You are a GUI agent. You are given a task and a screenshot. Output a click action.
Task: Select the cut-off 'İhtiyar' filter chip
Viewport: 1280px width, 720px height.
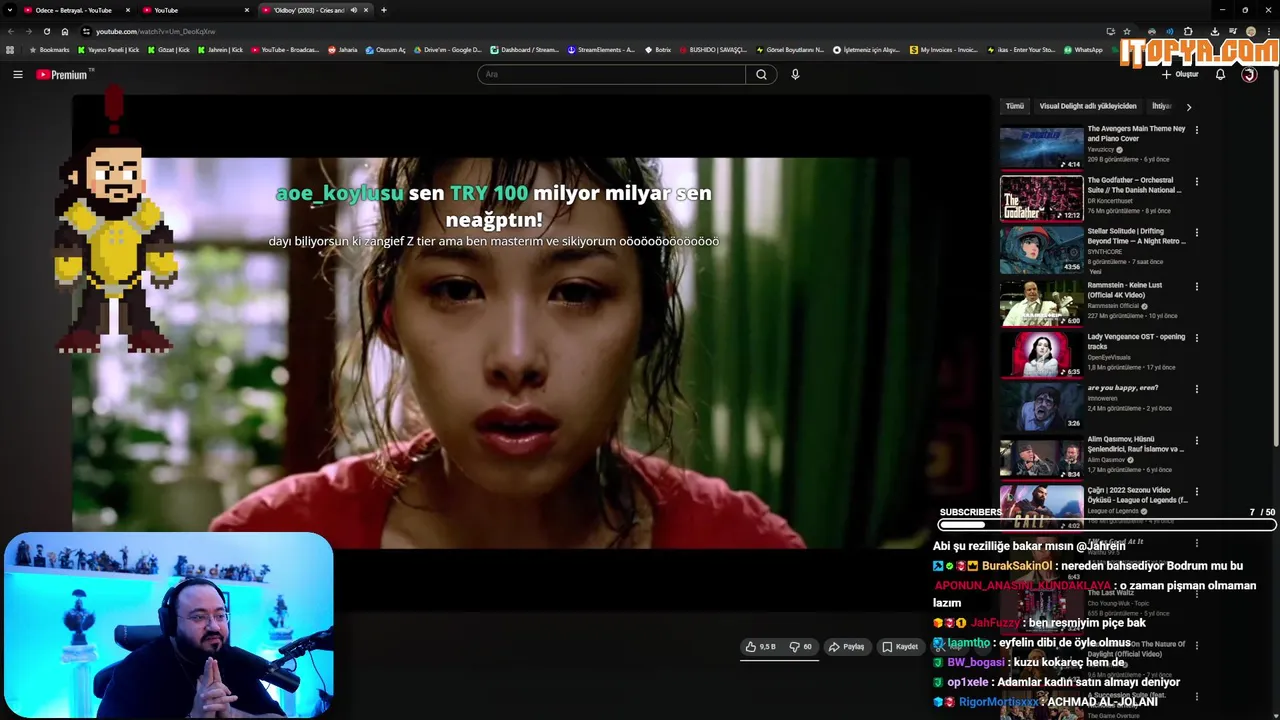(1162, 106)
